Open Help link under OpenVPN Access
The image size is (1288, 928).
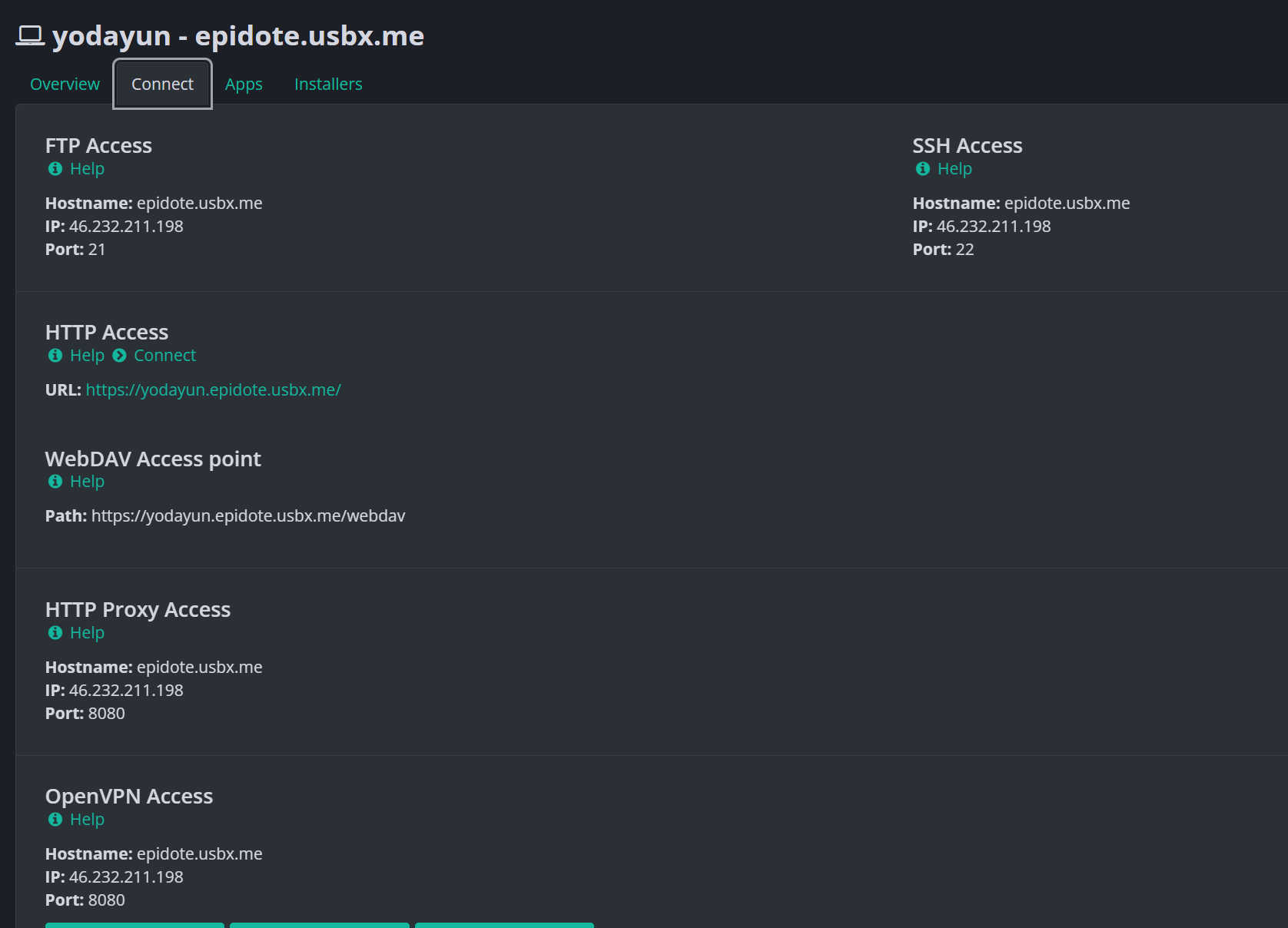point(87,819)
